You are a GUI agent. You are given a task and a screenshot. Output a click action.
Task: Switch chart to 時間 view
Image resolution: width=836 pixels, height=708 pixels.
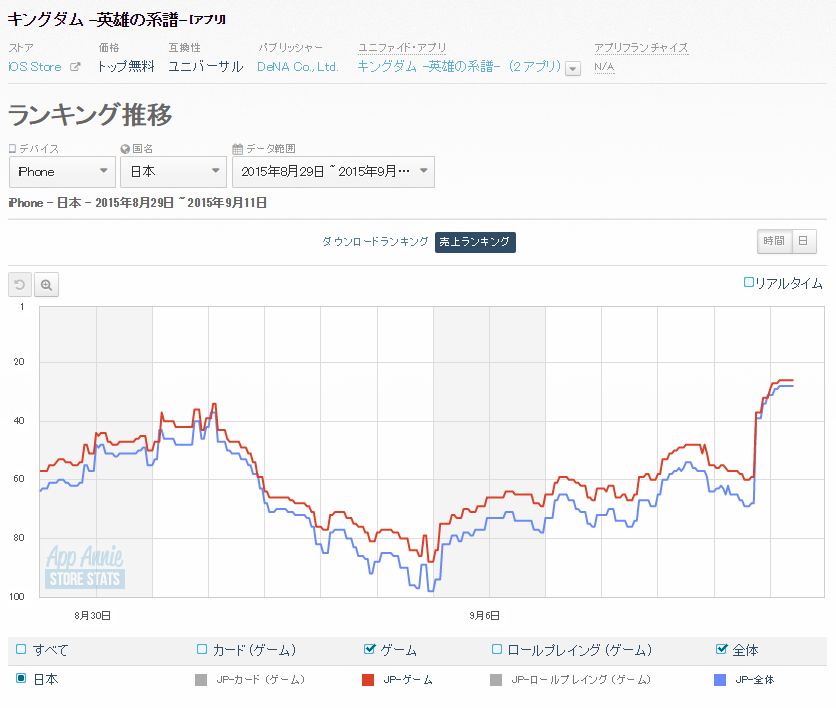(774, 241)
